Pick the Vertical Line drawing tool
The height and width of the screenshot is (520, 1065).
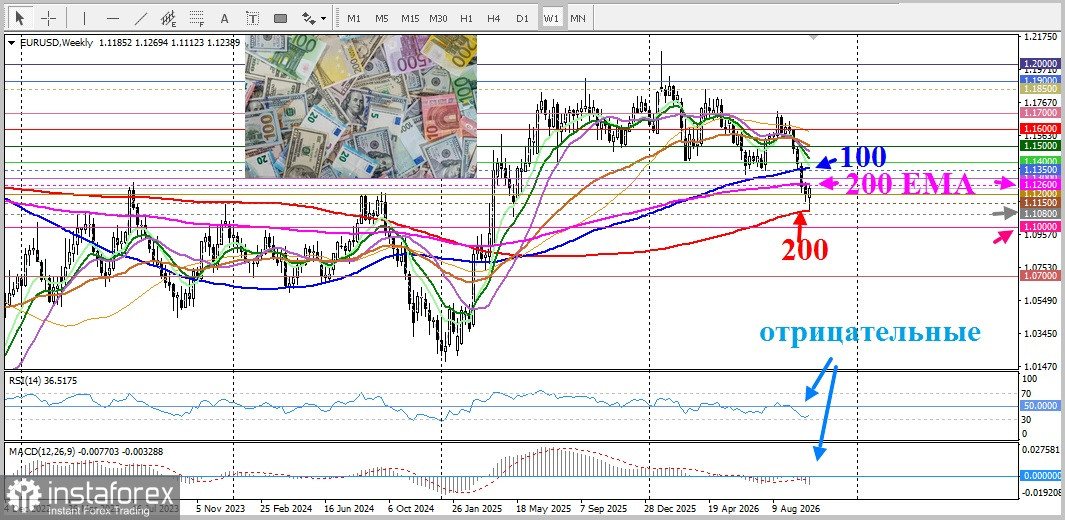tap(84, 18)
